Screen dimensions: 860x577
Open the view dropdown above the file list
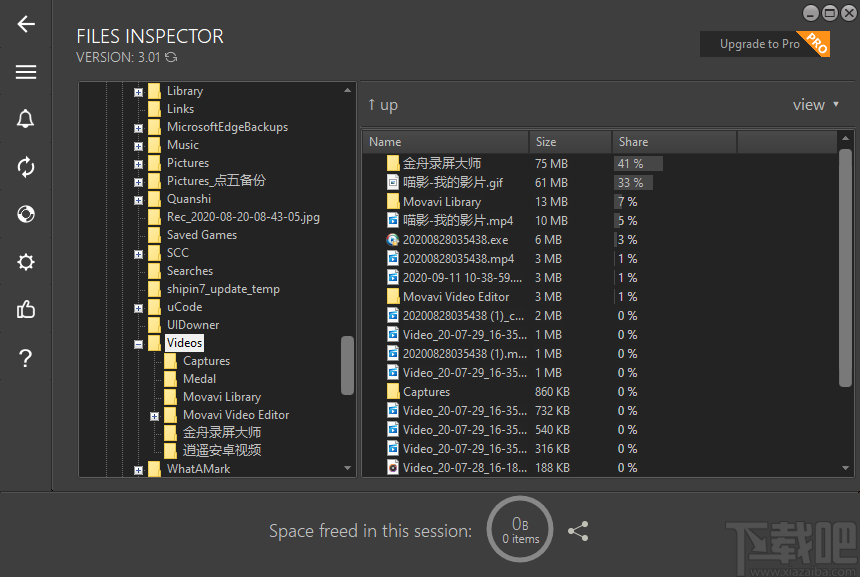coord(817,103)
